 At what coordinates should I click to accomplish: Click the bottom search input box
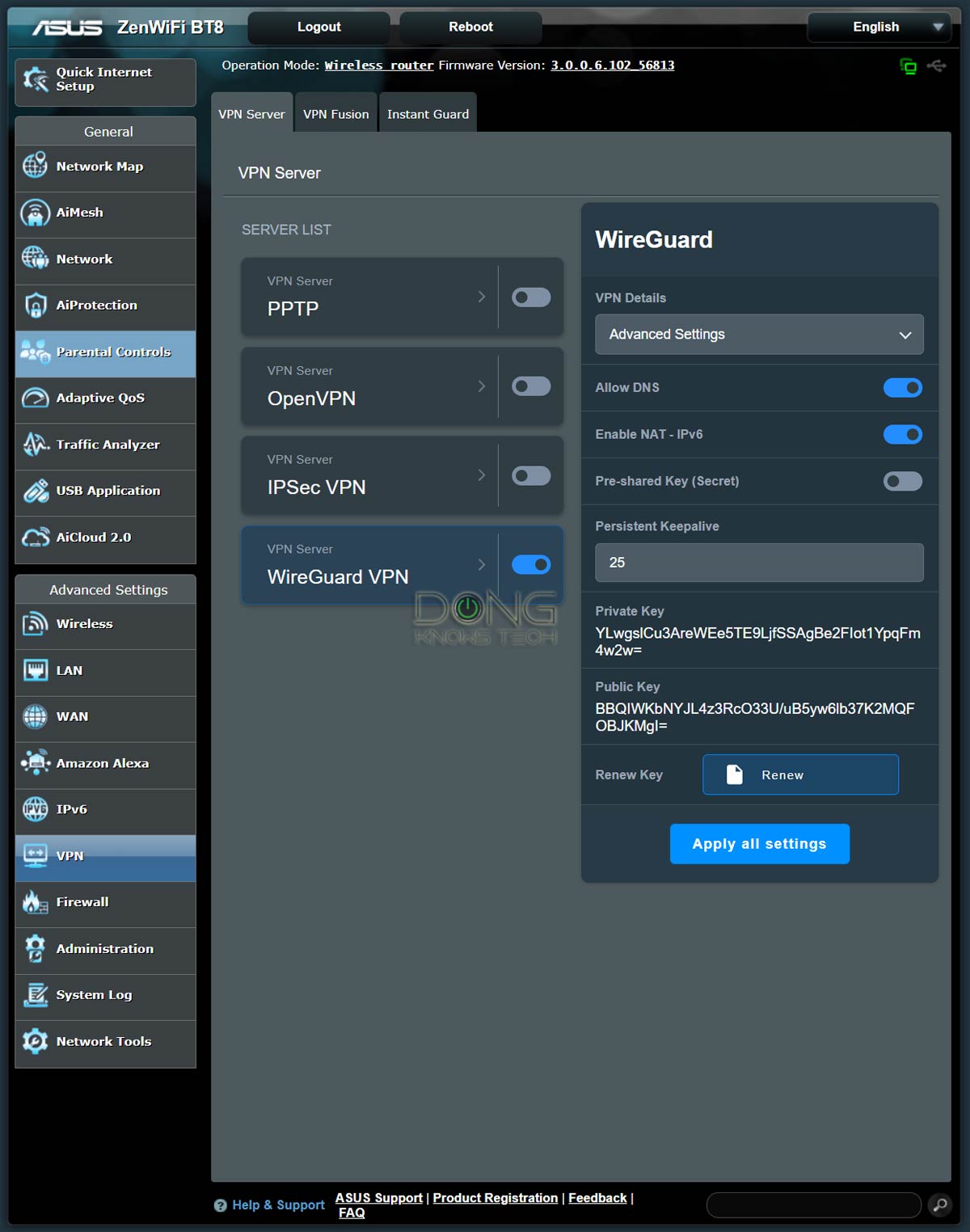[x=814, y=1205]
